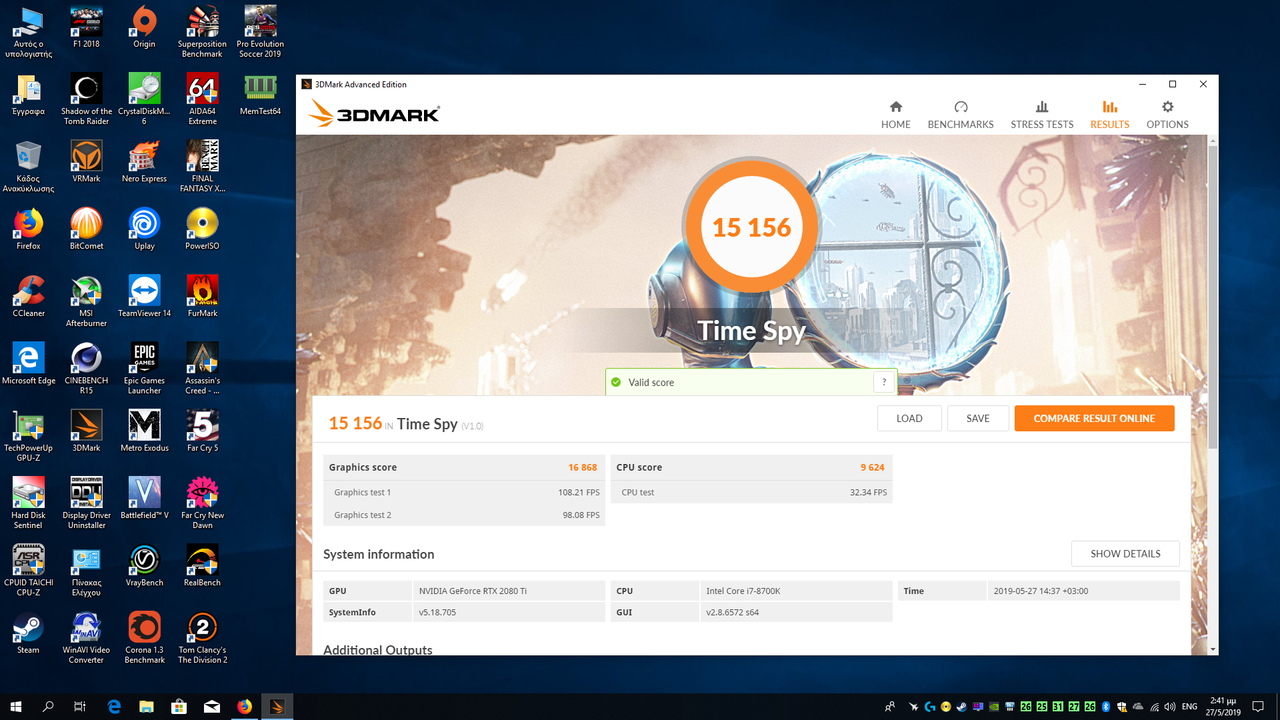This screenshot has width=1280, height=720.
Task: Open the Action Center notifications icon
Action: pos(1260,706)
